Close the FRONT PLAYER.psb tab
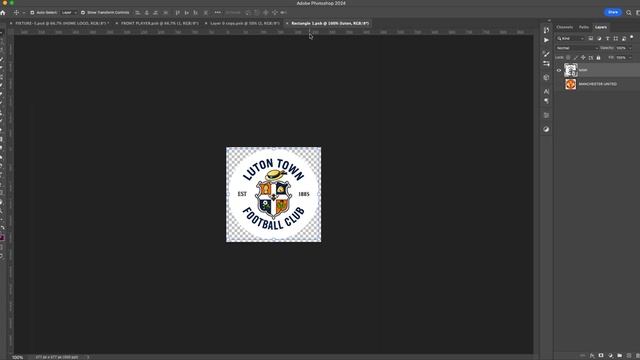Screen dimensions: 640x360 (x=116, y=24)
